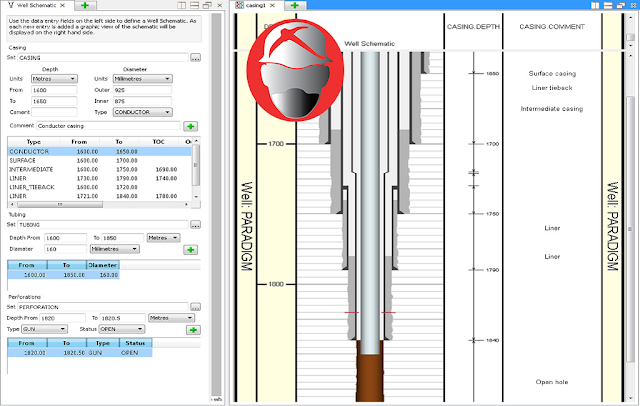Select LINER row starting at 1730.00

pos(99,178)
